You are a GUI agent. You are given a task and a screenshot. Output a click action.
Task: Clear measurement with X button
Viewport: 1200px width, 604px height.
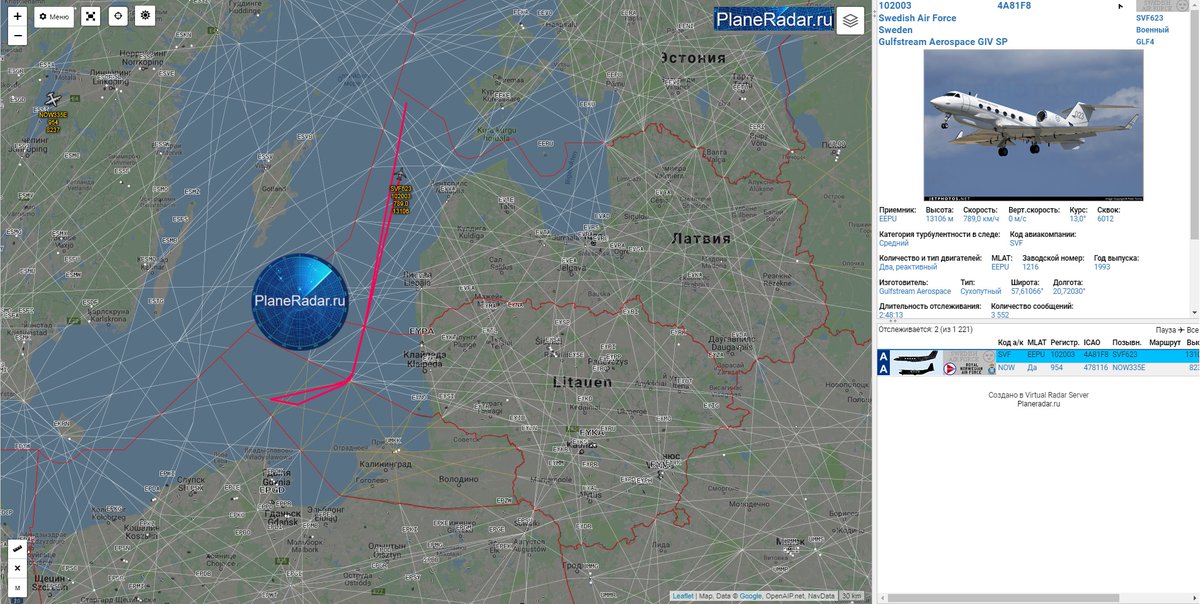[x=17, y=568]
